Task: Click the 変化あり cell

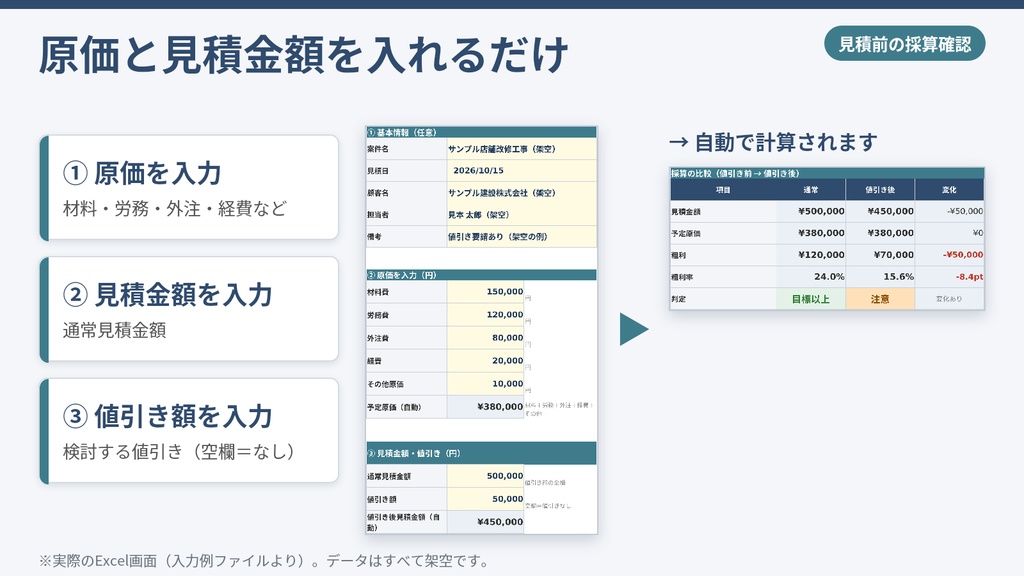Action: point(949,298)
